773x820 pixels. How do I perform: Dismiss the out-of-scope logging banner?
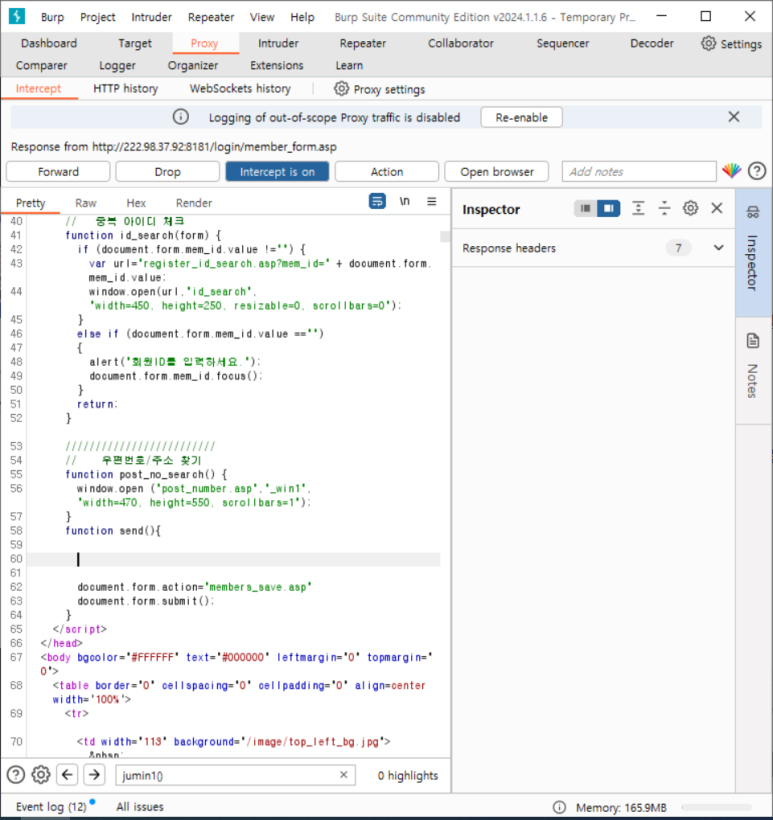(x=734, y=117)
